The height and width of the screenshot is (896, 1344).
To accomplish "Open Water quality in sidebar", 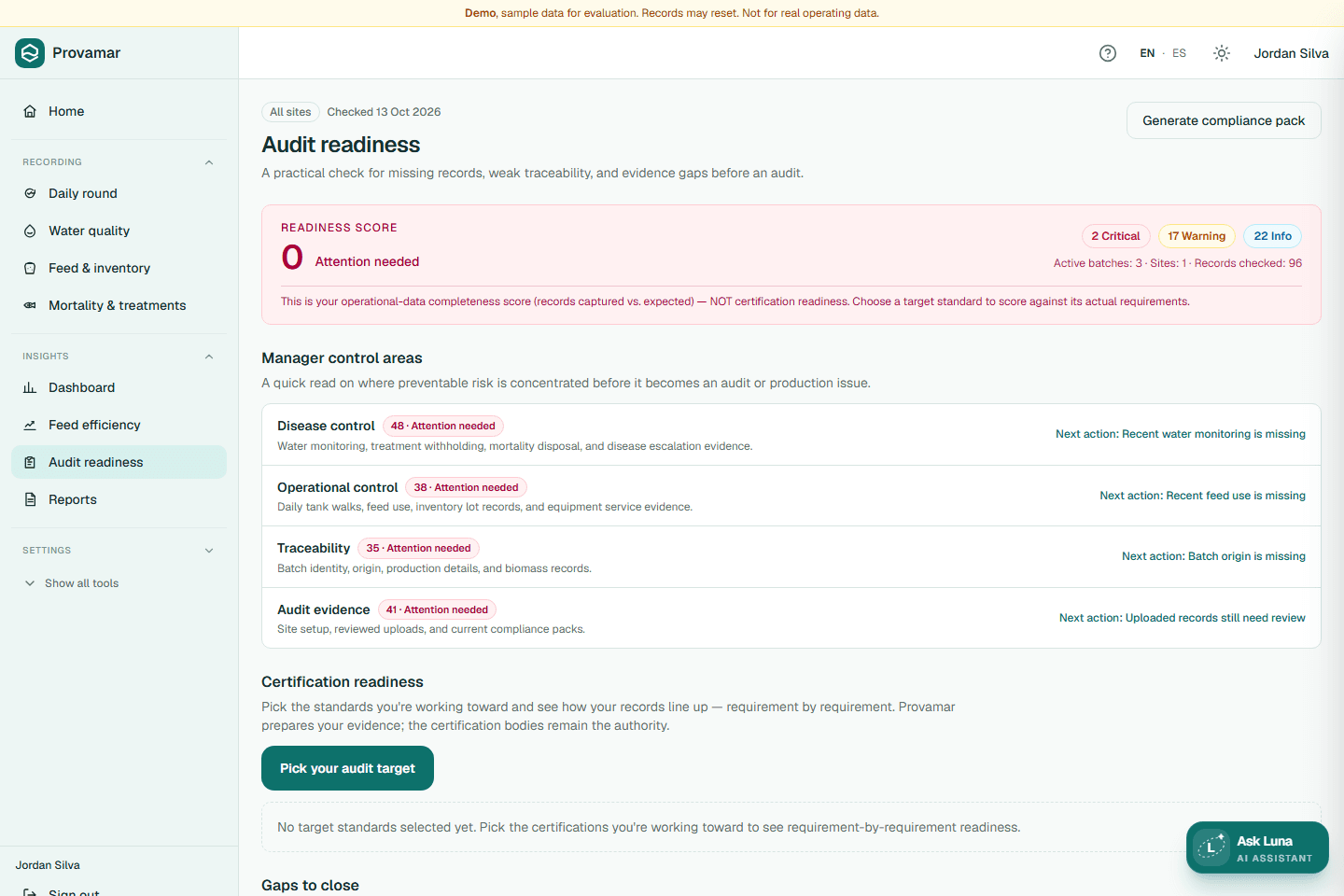I will point(119,231).
